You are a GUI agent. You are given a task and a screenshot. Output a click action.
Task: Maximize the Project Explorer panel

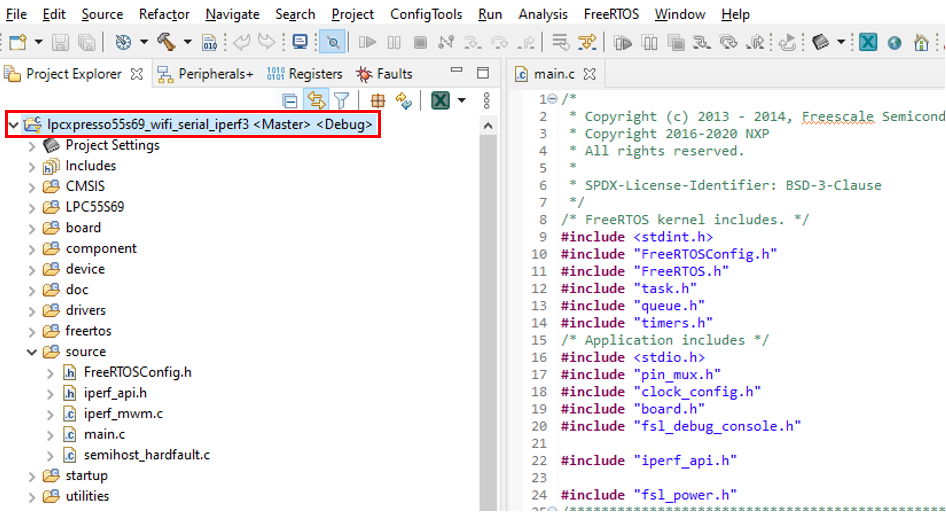click(483, 73)
